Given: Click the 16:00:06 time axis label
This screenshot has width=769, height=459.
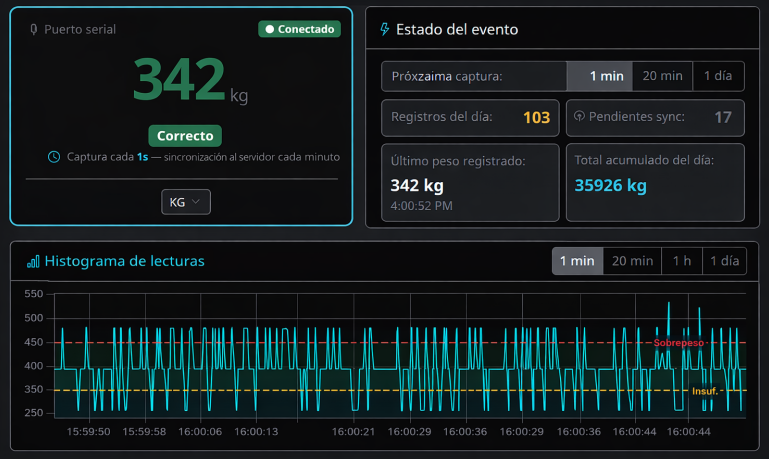Looking at the screenshot, I should coord(200,432).
